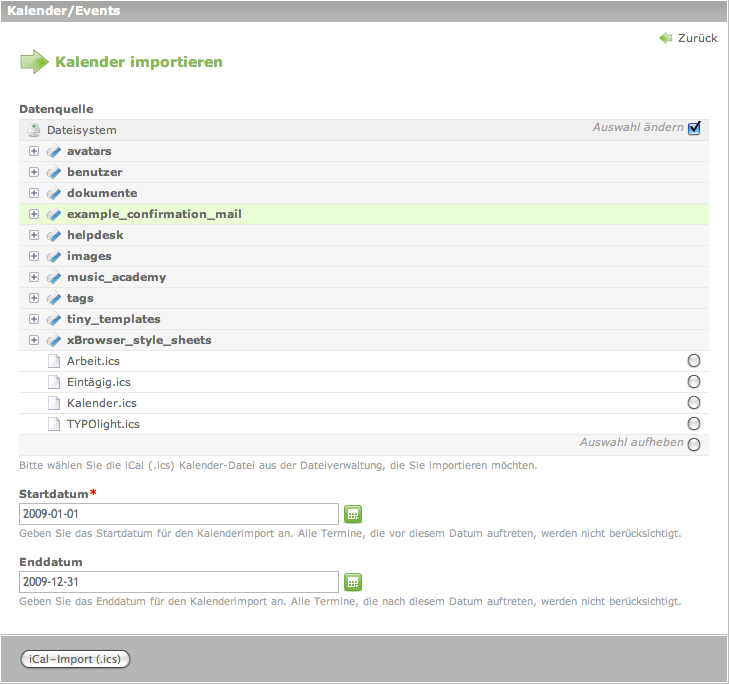
Task: Expand the images folder tree node
Action: 34,256
